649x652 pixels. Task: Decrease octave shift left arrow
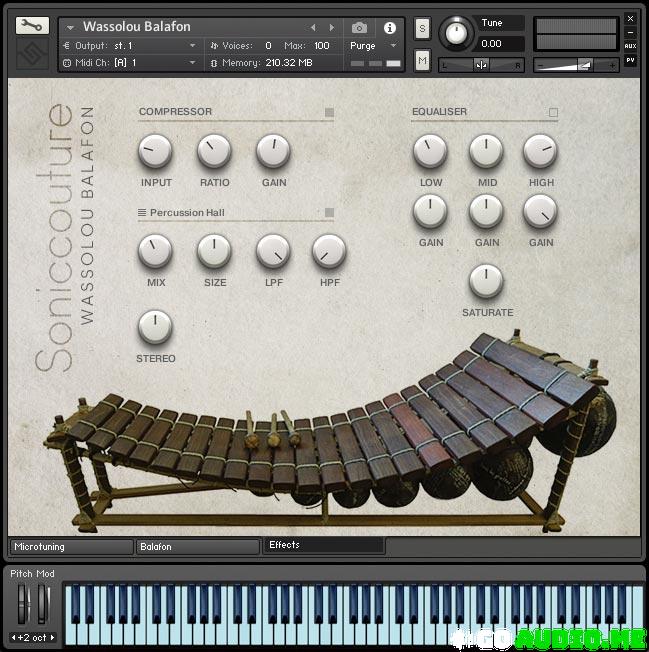(13, 637)
